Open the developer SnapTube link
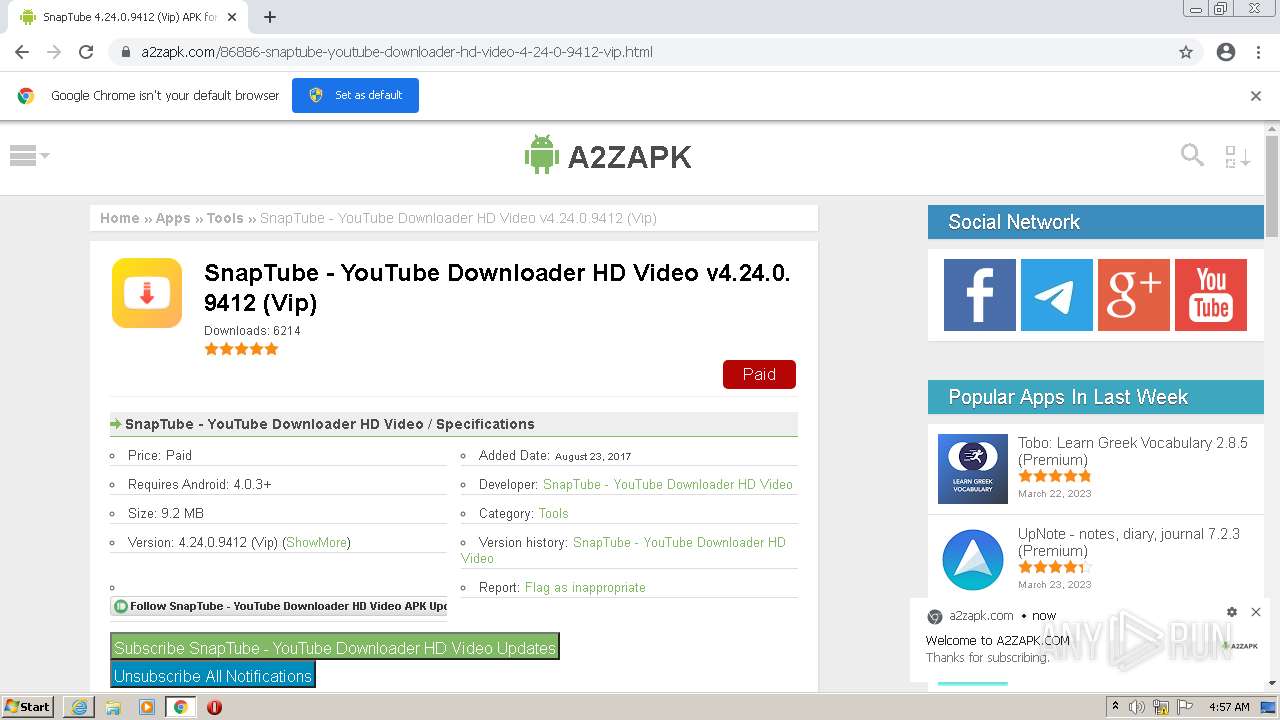1280x720 pixels. 668,484
